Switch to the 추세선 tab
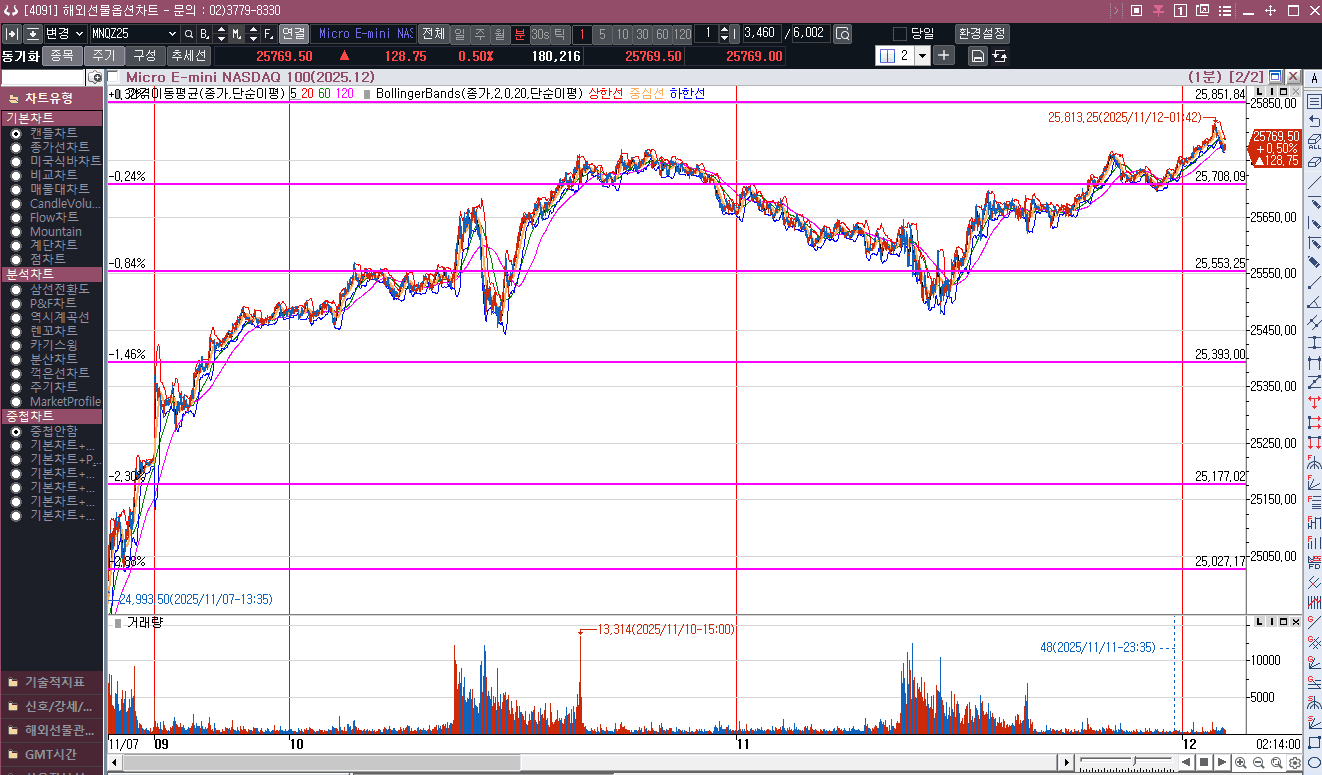The width and height of the screenshot is (1322, 775). pos(188,56)
